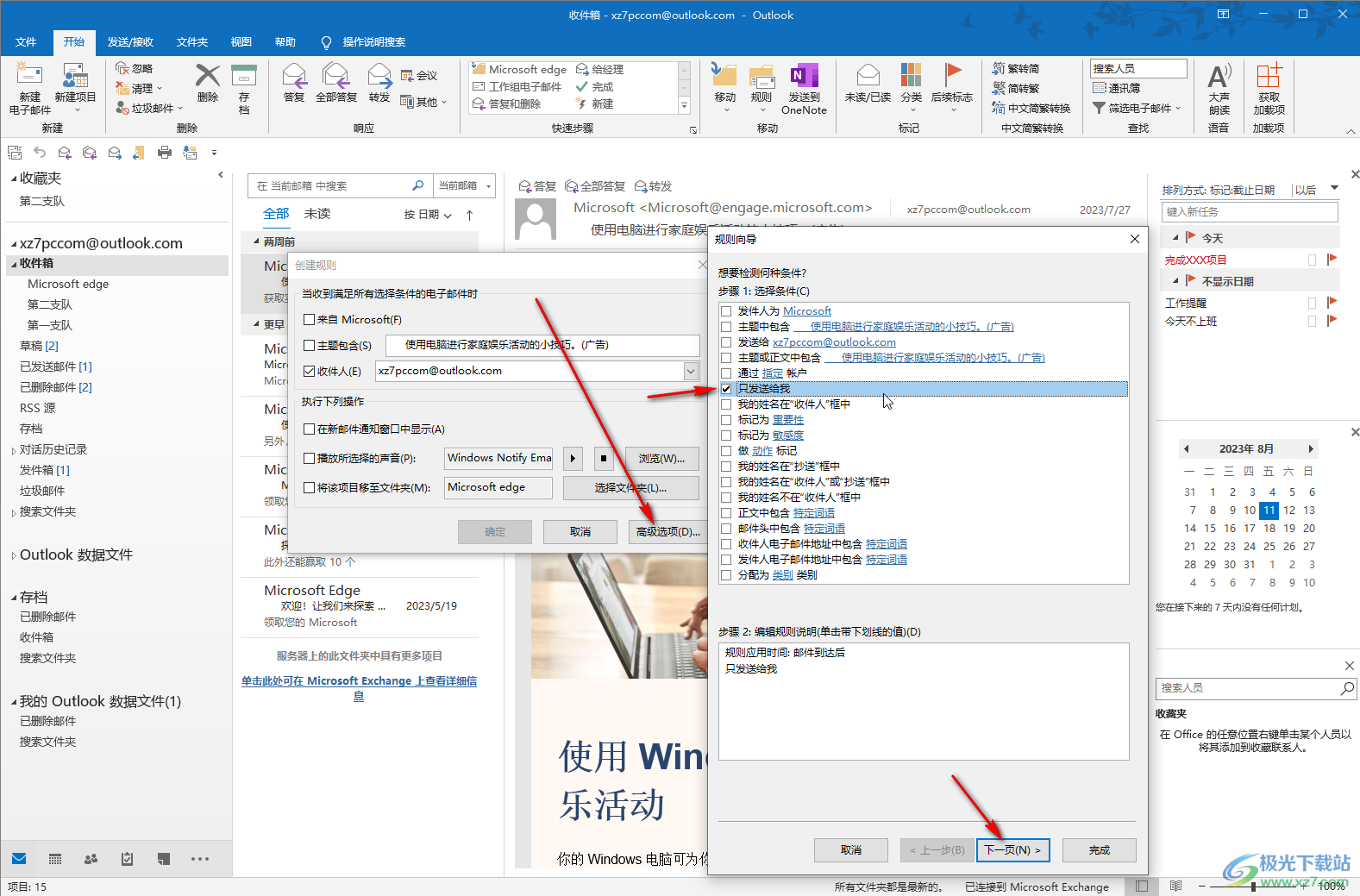Click 取消 button in Rules Wizard

pos(851,850)
